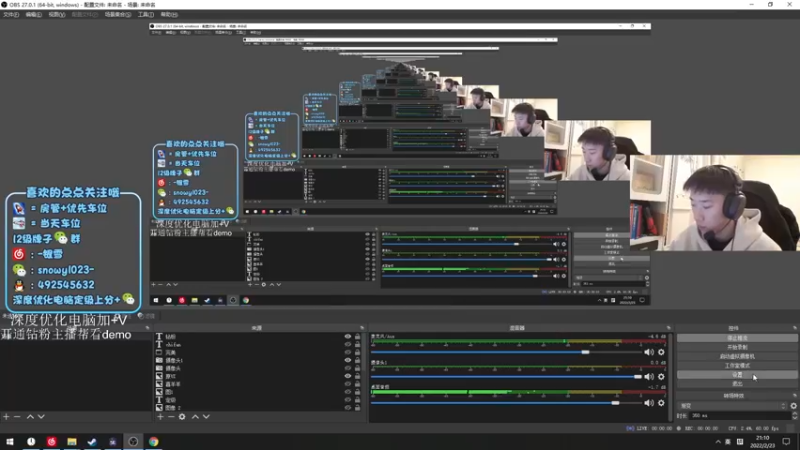This screenshot has height=450, width=800.
Task: Toggle visibility of 图像 2 source
Action: (347, 408)
